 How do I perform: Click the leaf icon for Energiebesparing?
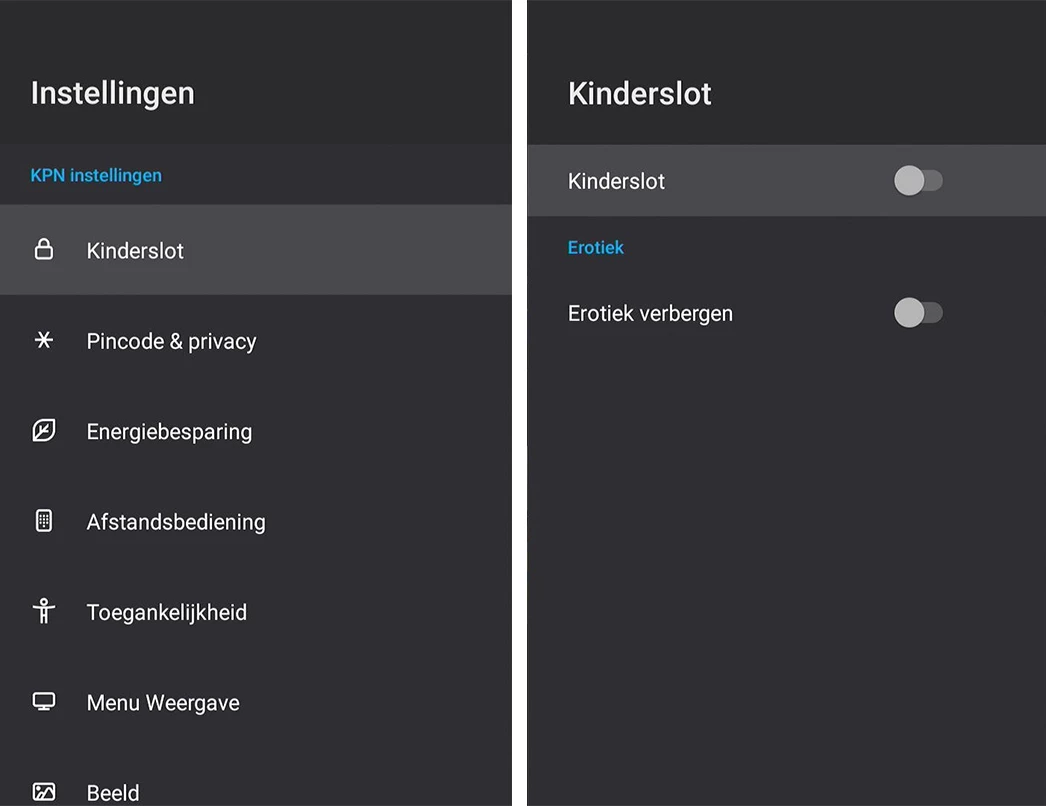click(44, 431)
